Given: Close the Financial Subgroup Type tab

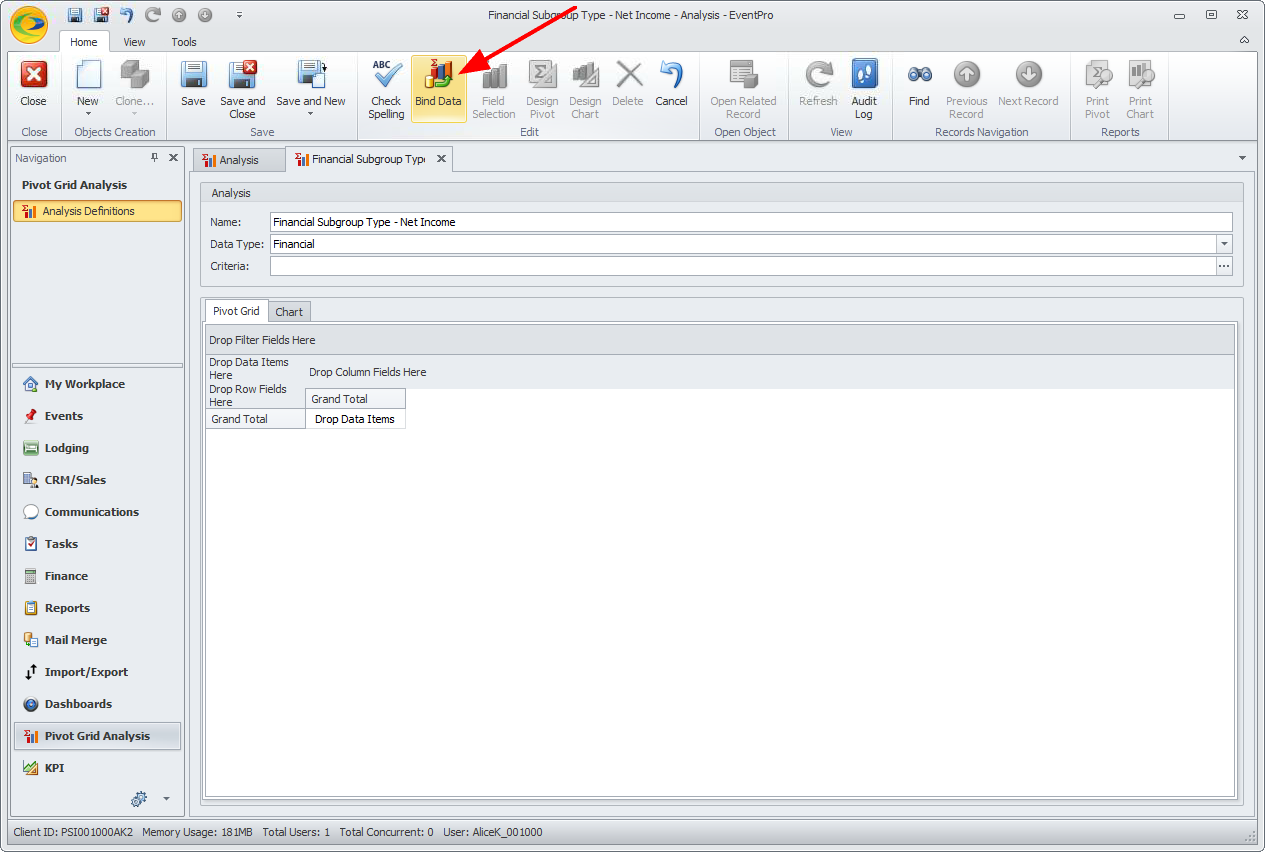Looking at the screenshot, I should 441,159.
